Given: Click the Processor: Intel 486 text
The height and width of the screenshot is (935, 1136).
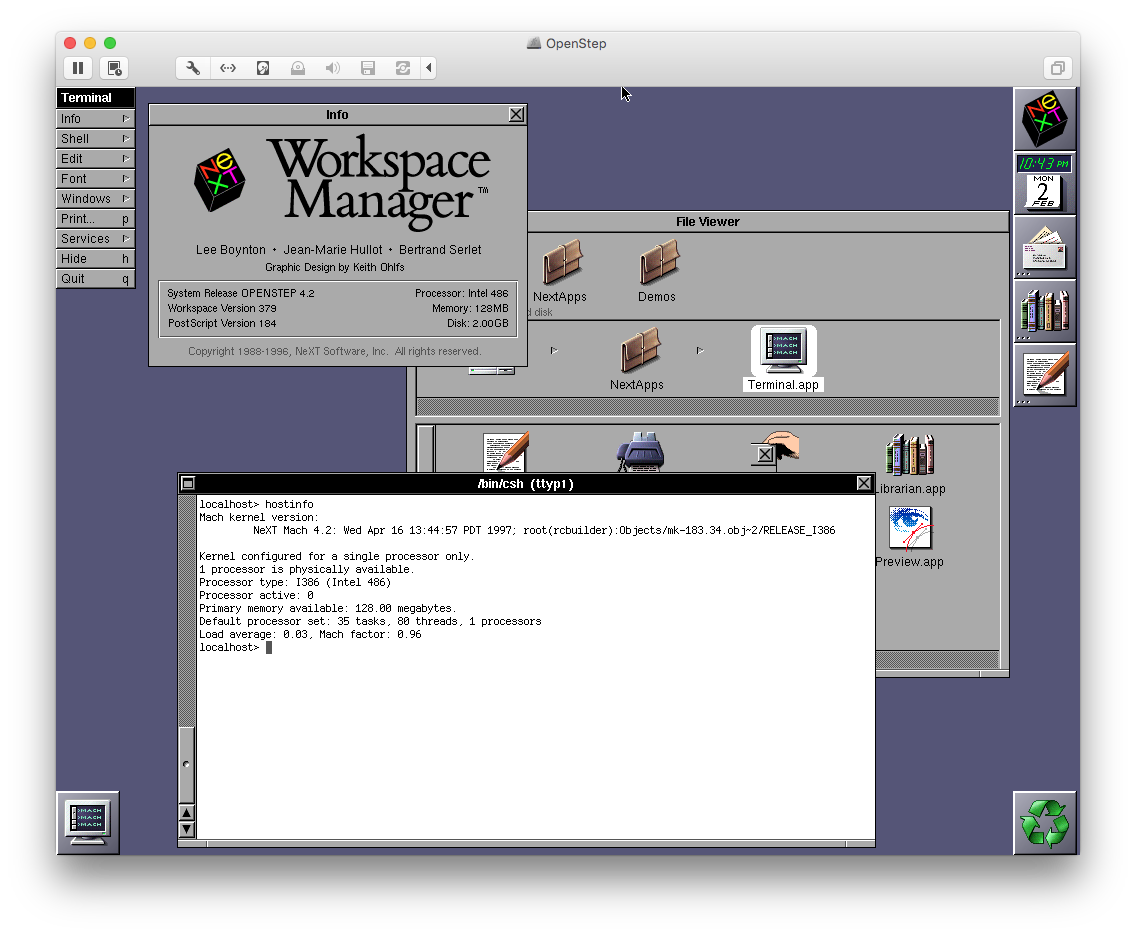Looking at the screenshot, I should click(x=462, y=293).
